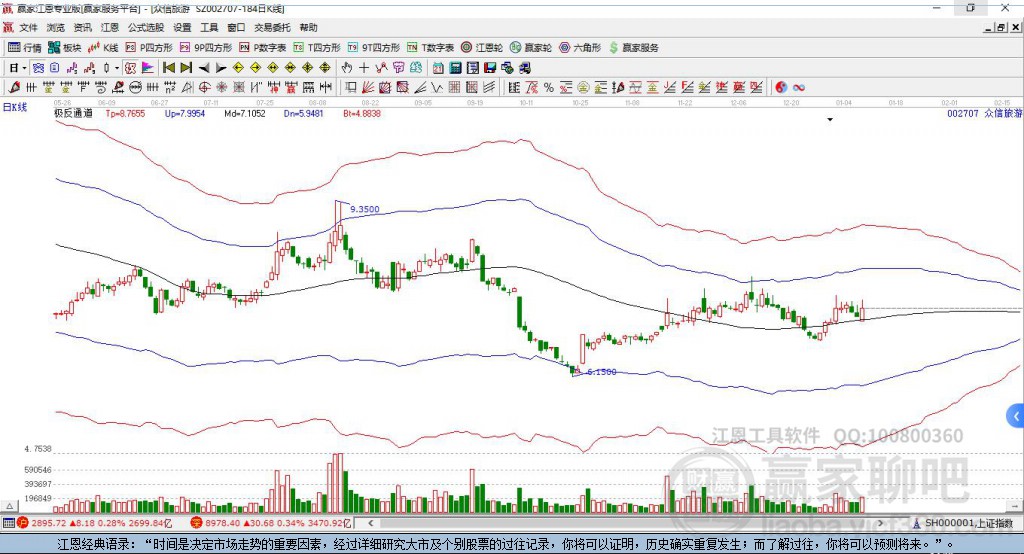Click the black right arrow icon
The height and width of the screenshot is (554, 1024).
point(221,68)
